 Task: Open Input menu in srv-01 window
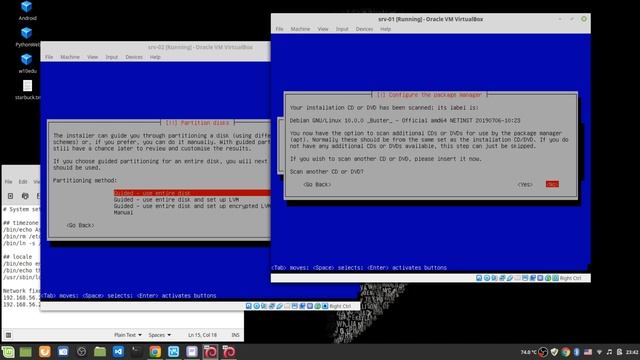pyautogui.click(x=342, y=29)
